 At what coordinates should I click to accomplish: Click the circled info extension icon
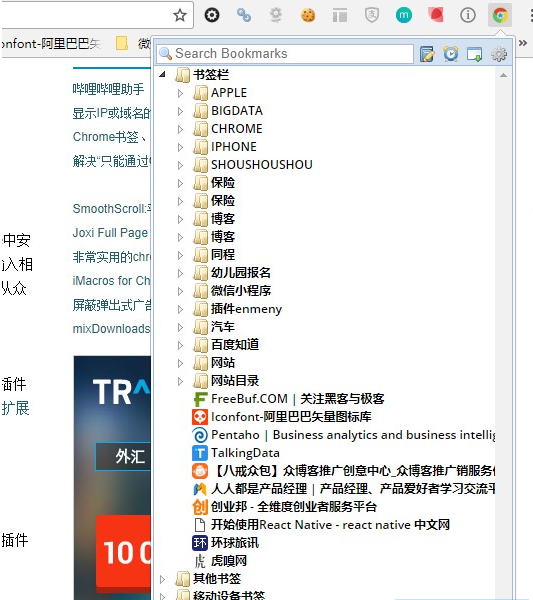pos(468,15)
